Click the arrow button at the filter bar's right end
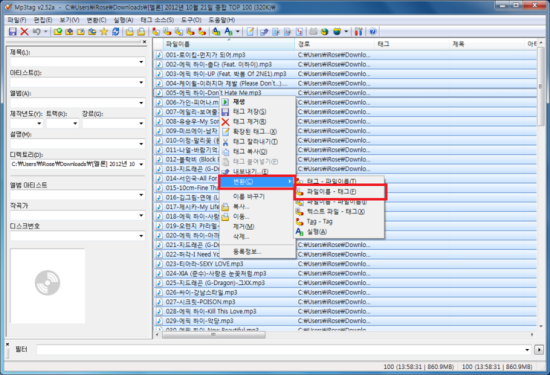The height and width of the screenshot is (375, 550). pyautogui.click(x=539, y=349)
